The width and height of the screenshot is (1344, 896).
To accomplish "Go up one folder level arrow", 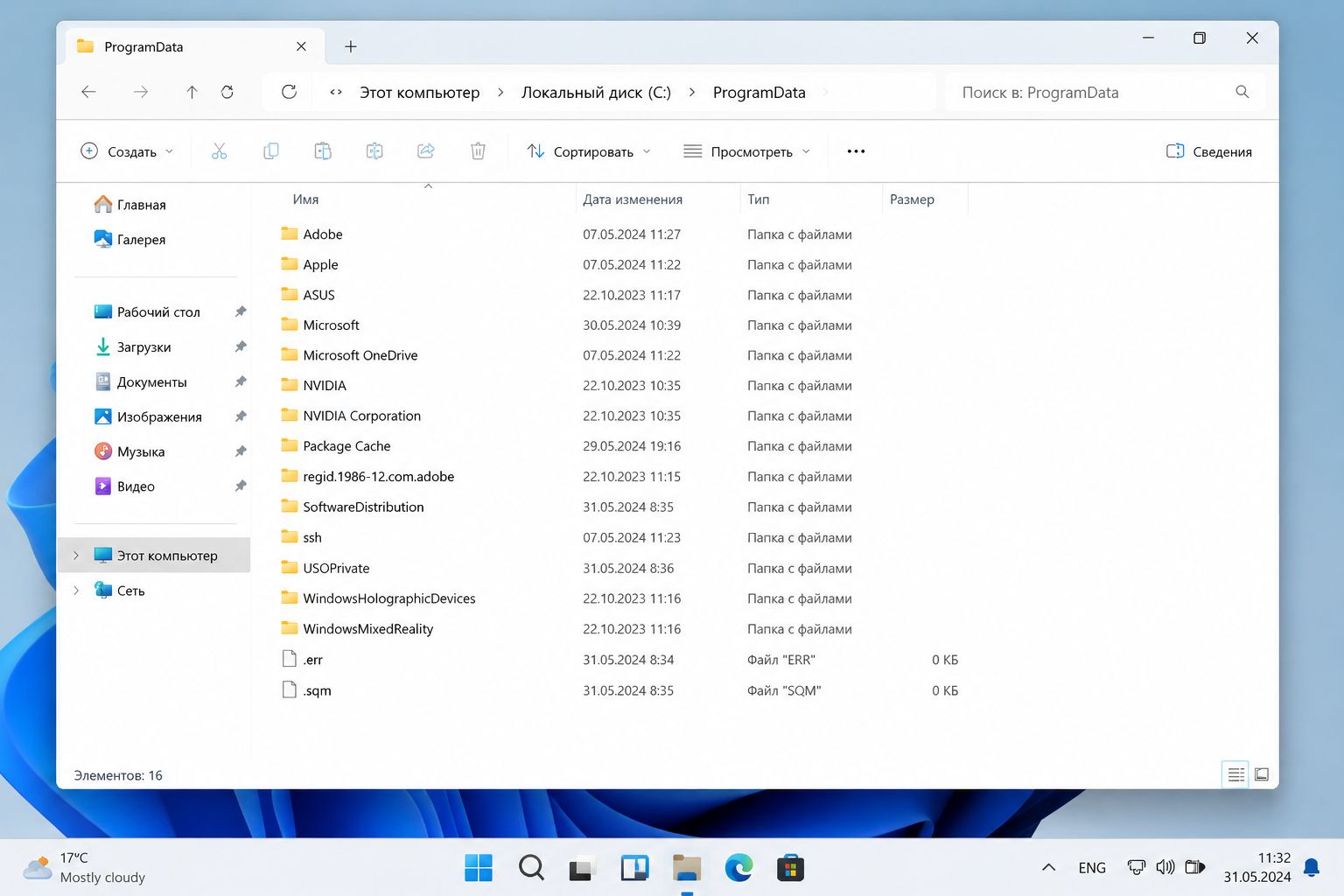I will tap(192, 92).
